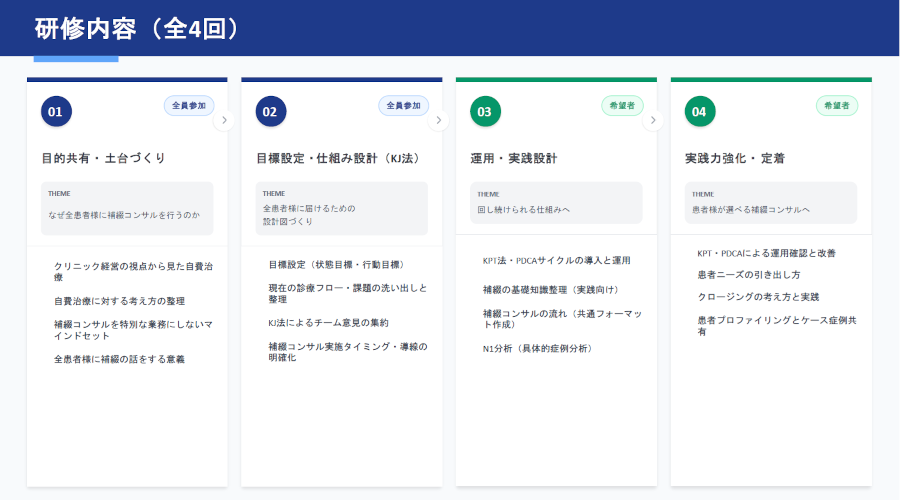
Task: Click the 03 session number circle
Action: coord(486,111)
